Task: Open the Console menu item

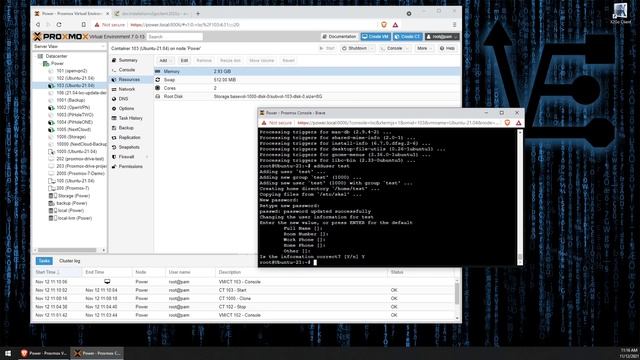Action: point(131,70)
